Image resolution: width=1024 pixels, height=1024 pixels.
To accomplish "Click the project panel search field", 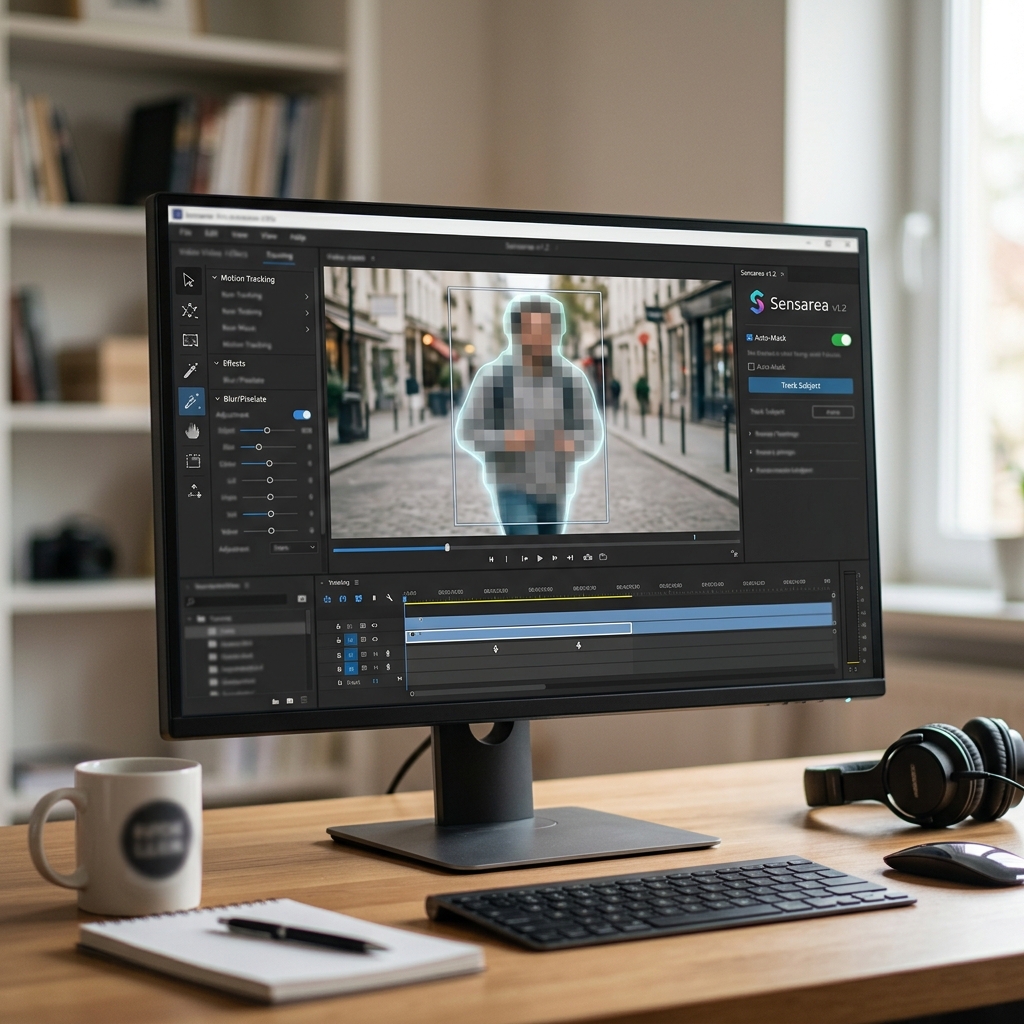I will coord(238,600).
